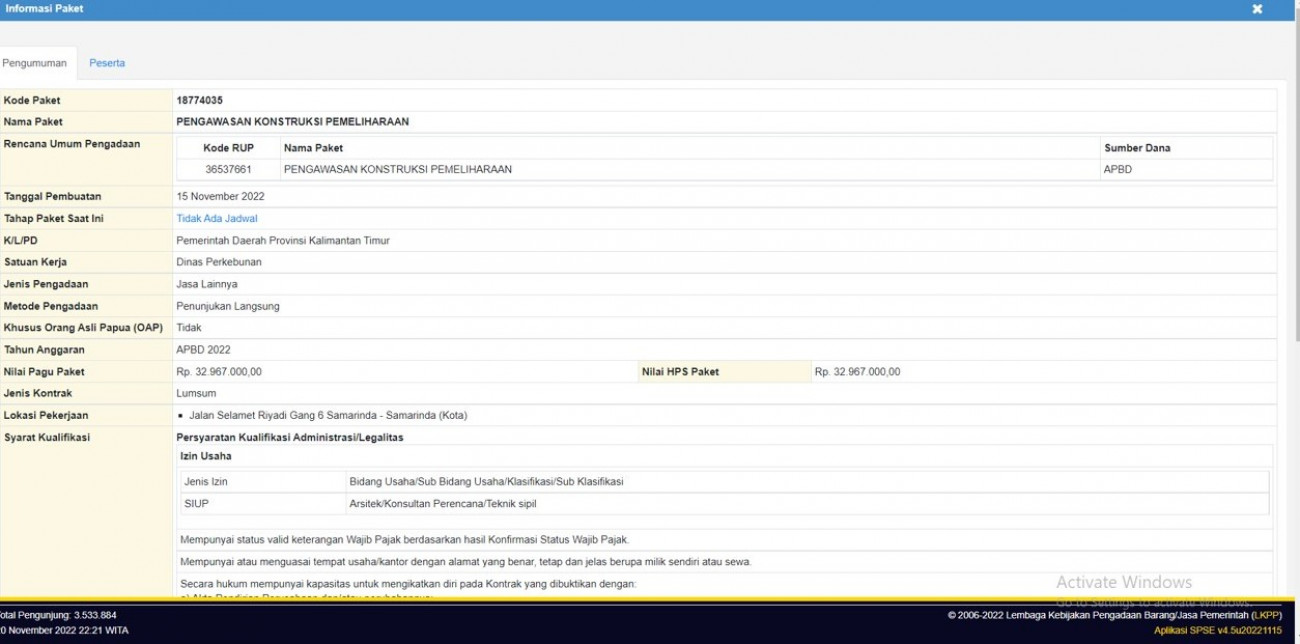The width and height of the screenshot is (1300, 644).
Task: Switch to the Peserta tab
Action: click(107, 63)
